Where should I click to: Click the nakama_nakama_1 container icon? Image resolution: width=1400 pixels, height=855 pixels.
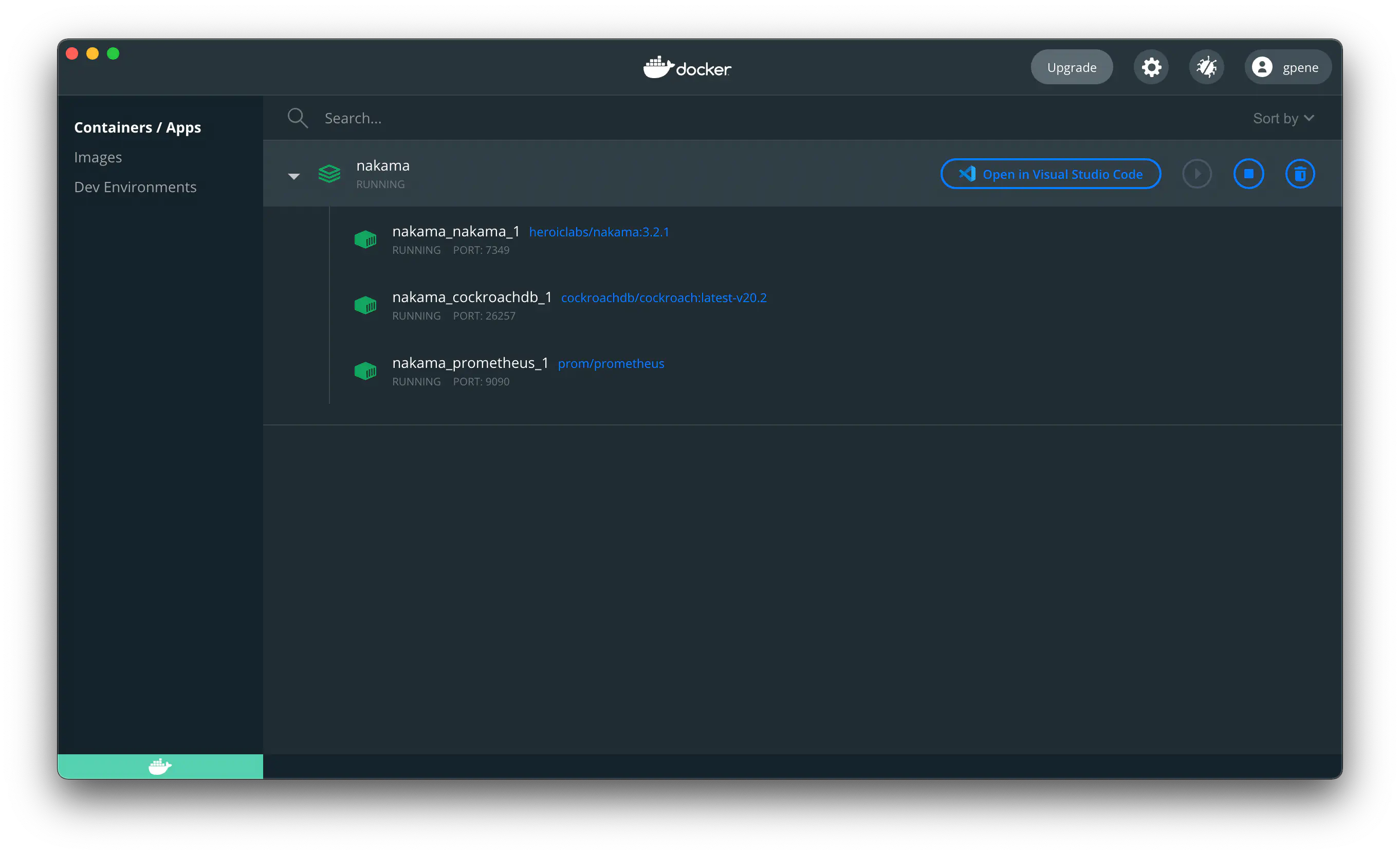click(365, 240)
